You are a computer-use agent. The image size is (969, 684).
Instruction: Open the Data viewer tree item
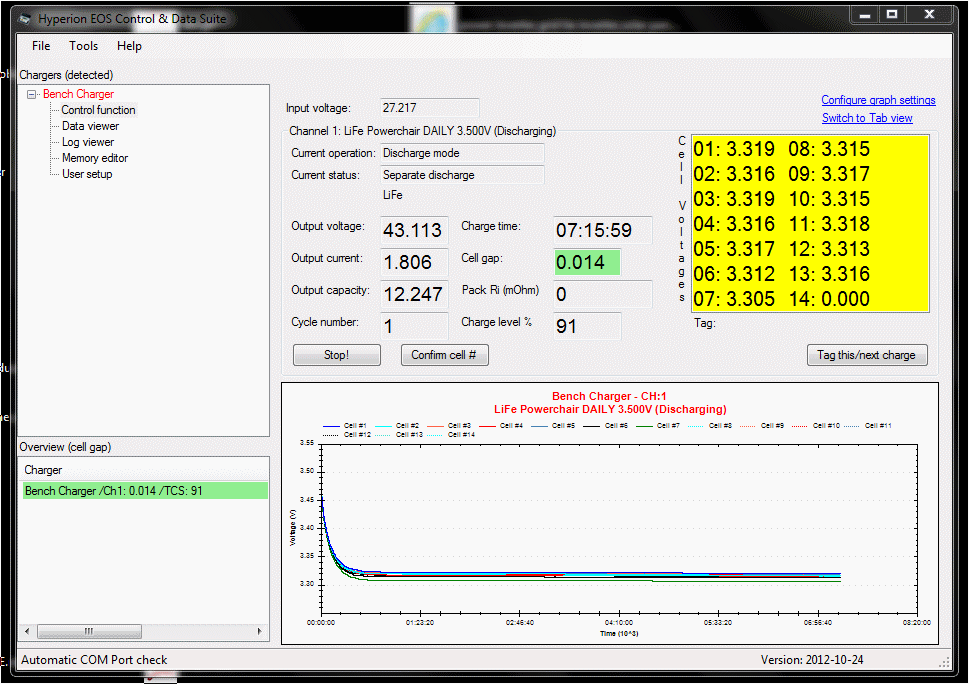point(90,126)
